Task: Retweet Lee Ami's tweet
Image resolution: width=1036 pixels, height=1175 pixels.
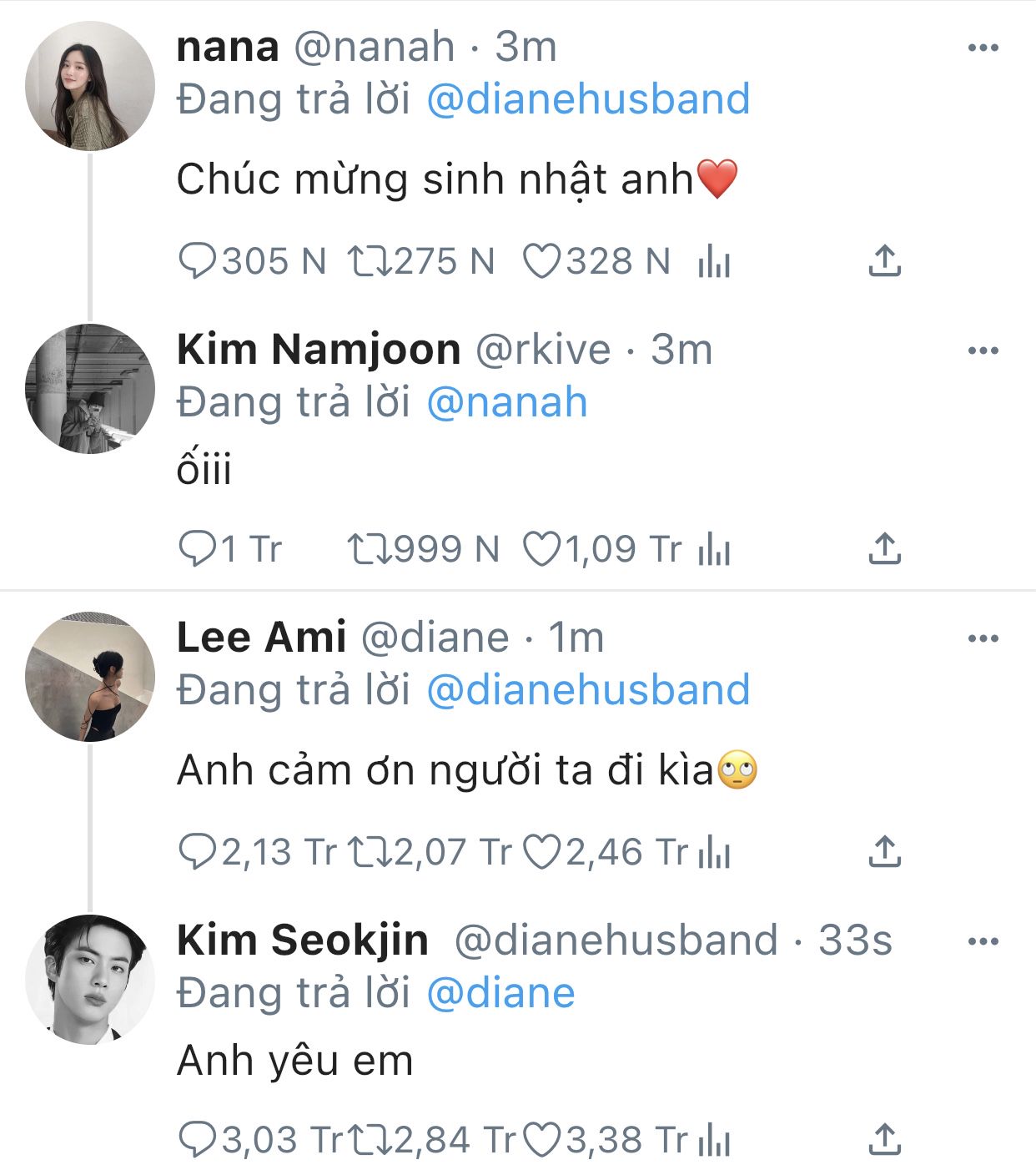Action: point(369,852)
